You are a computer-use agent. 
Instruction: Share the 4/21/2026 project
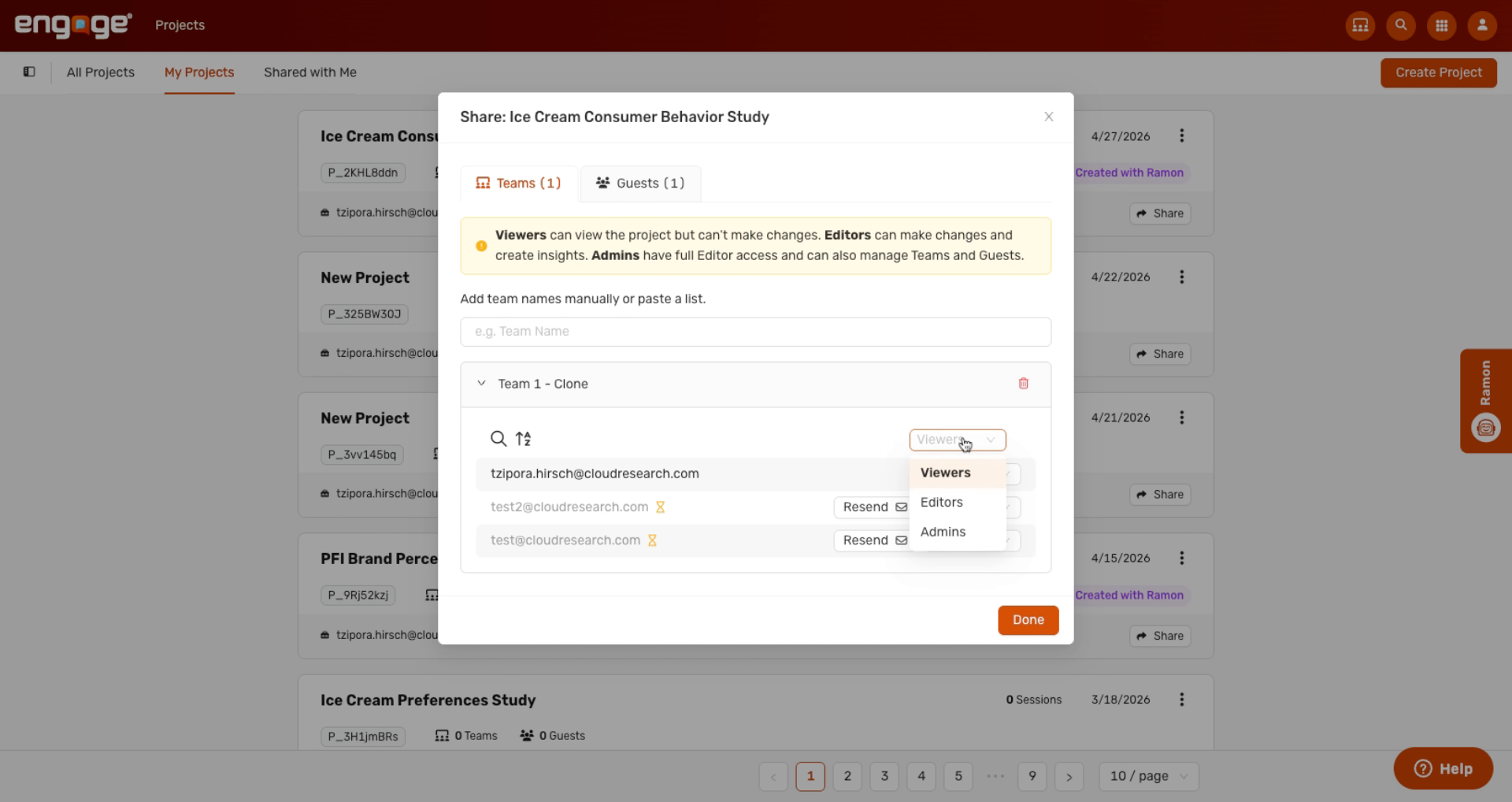tap(1160, 495)
